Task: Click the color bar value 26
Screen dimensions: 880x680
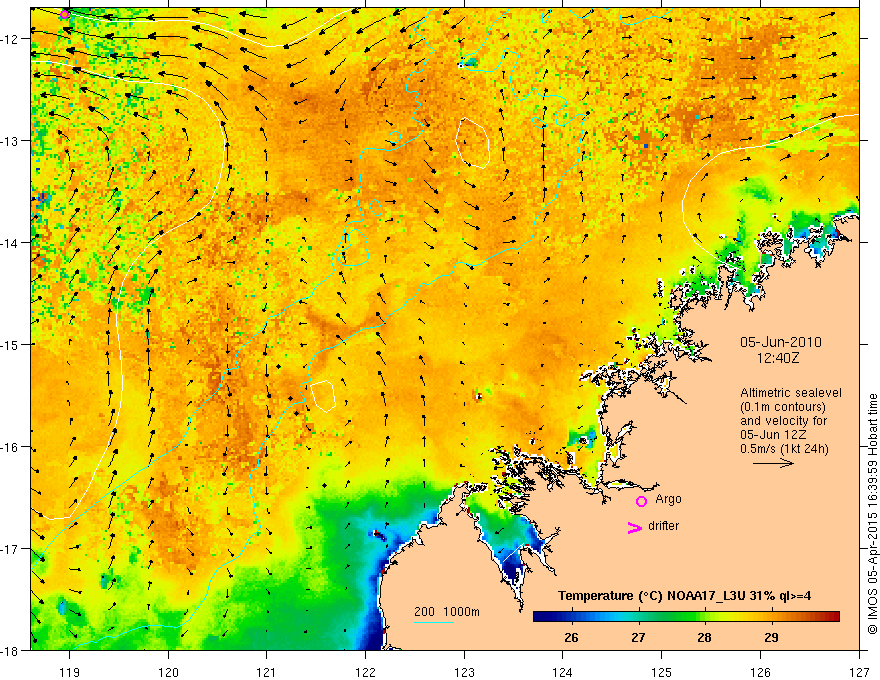Action: (571, 638)
